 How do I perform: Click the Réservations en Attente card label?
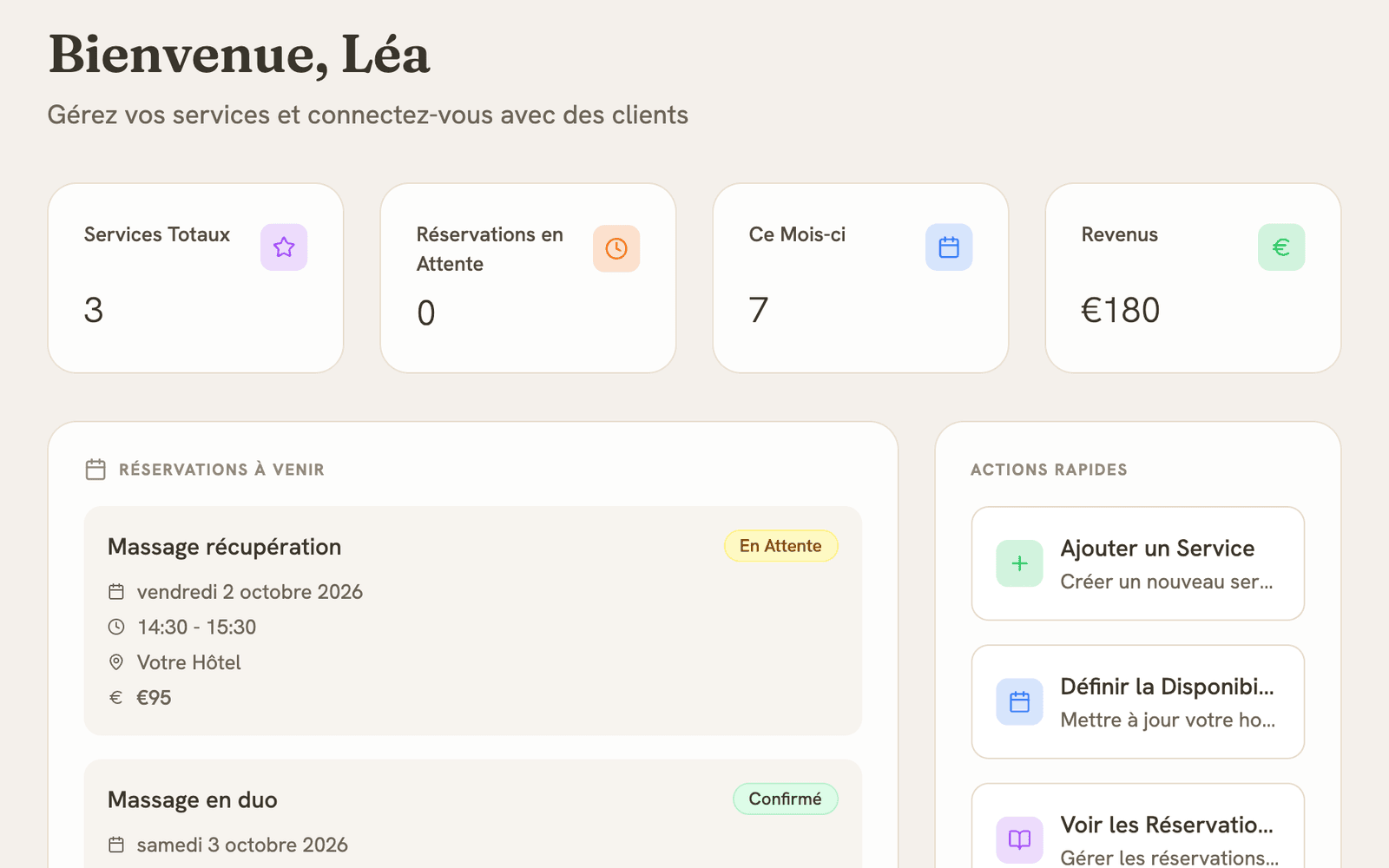tap(490, 249)
